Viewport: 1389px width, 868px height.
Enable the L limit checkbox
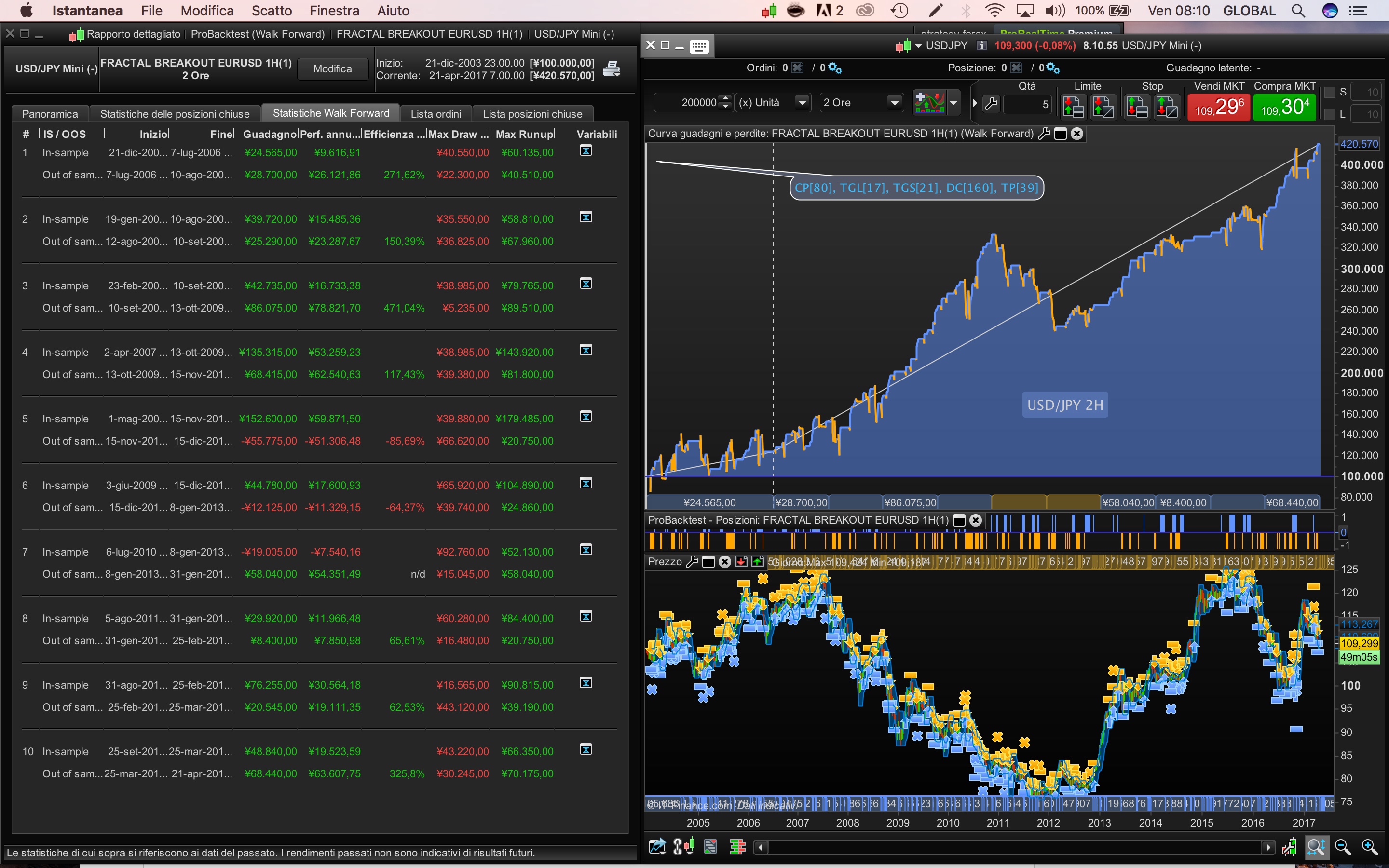[1329, 114]
